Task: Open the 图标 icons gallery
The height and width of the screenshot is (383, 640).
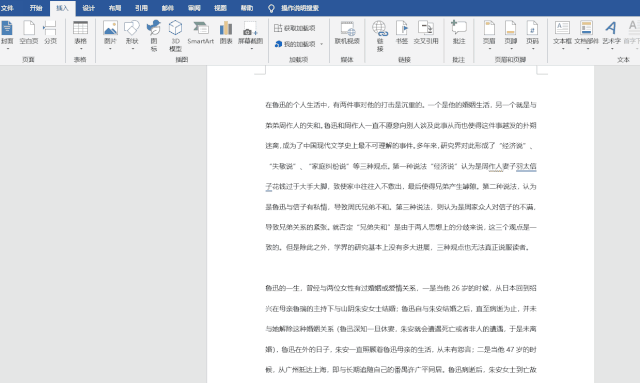Action: pyautogui.click(x=153, y=36)
